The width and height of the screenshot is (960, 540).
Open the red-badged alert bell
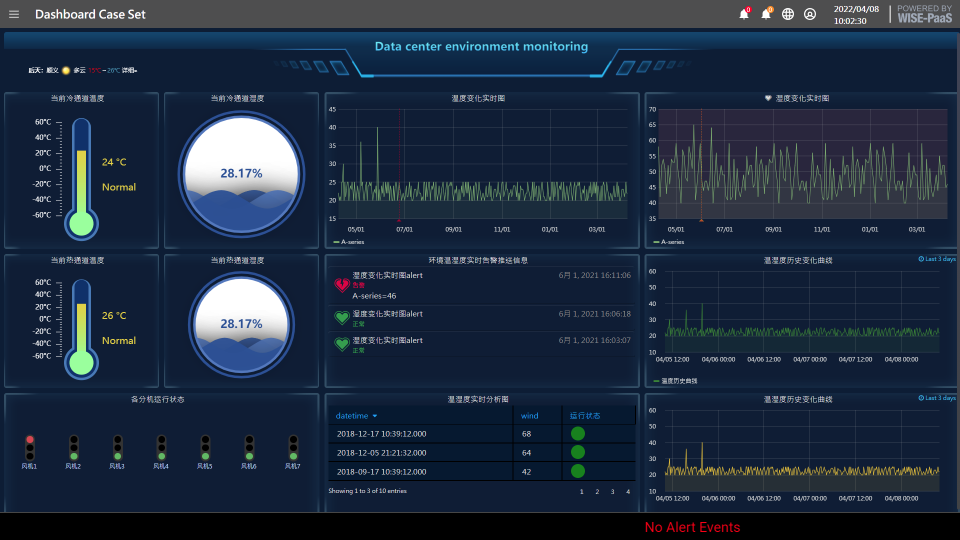[x=744, y=14]
